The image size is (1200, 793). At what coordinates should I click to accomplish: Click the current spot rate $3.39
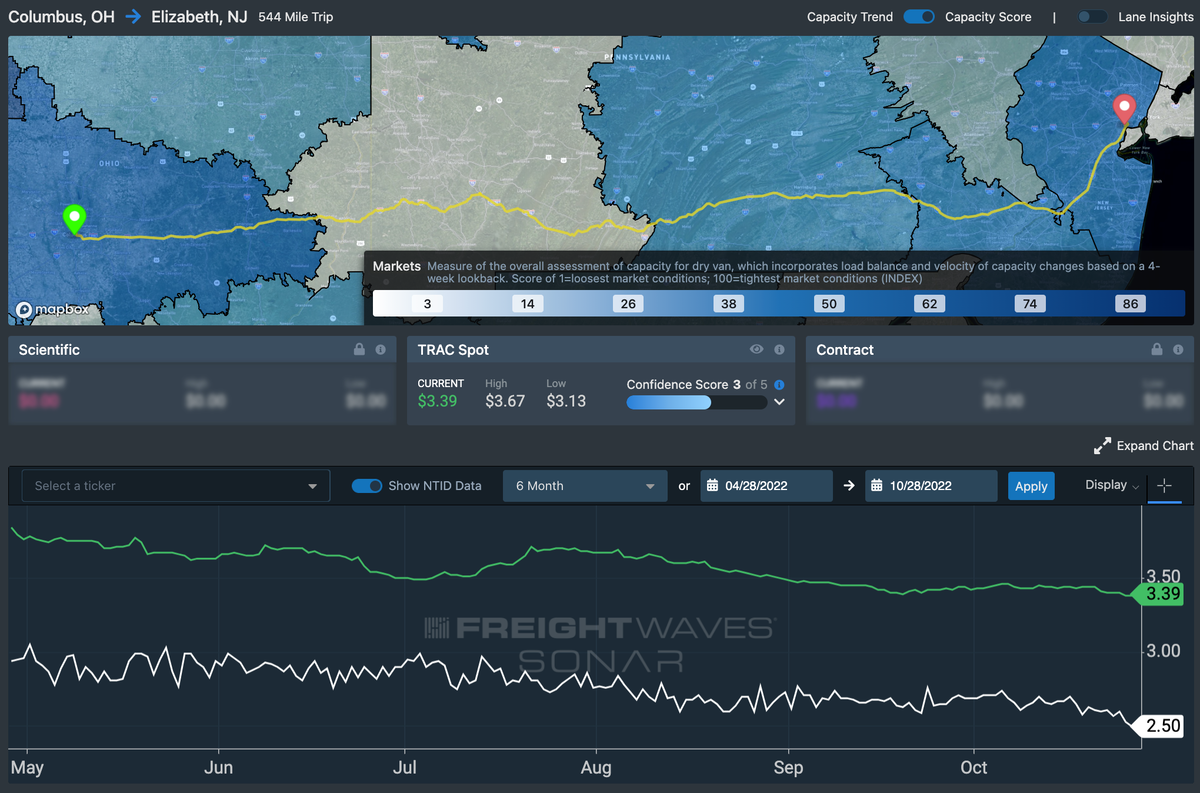pyautogui.click(x=439, y=401)
